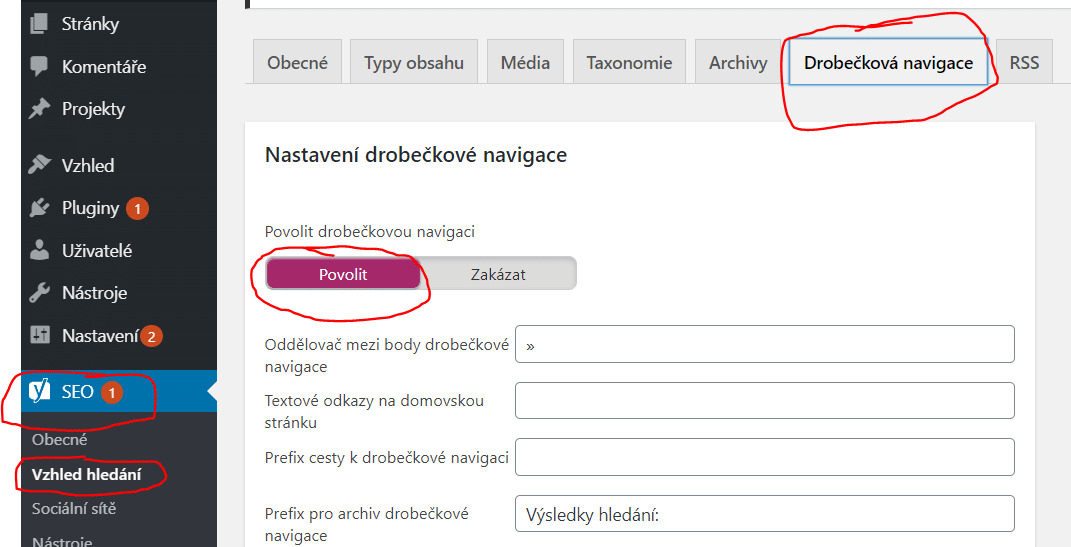Click the breadcrumb separator input field
This screenshot has width=1071, height=547.
click(764, 344)
